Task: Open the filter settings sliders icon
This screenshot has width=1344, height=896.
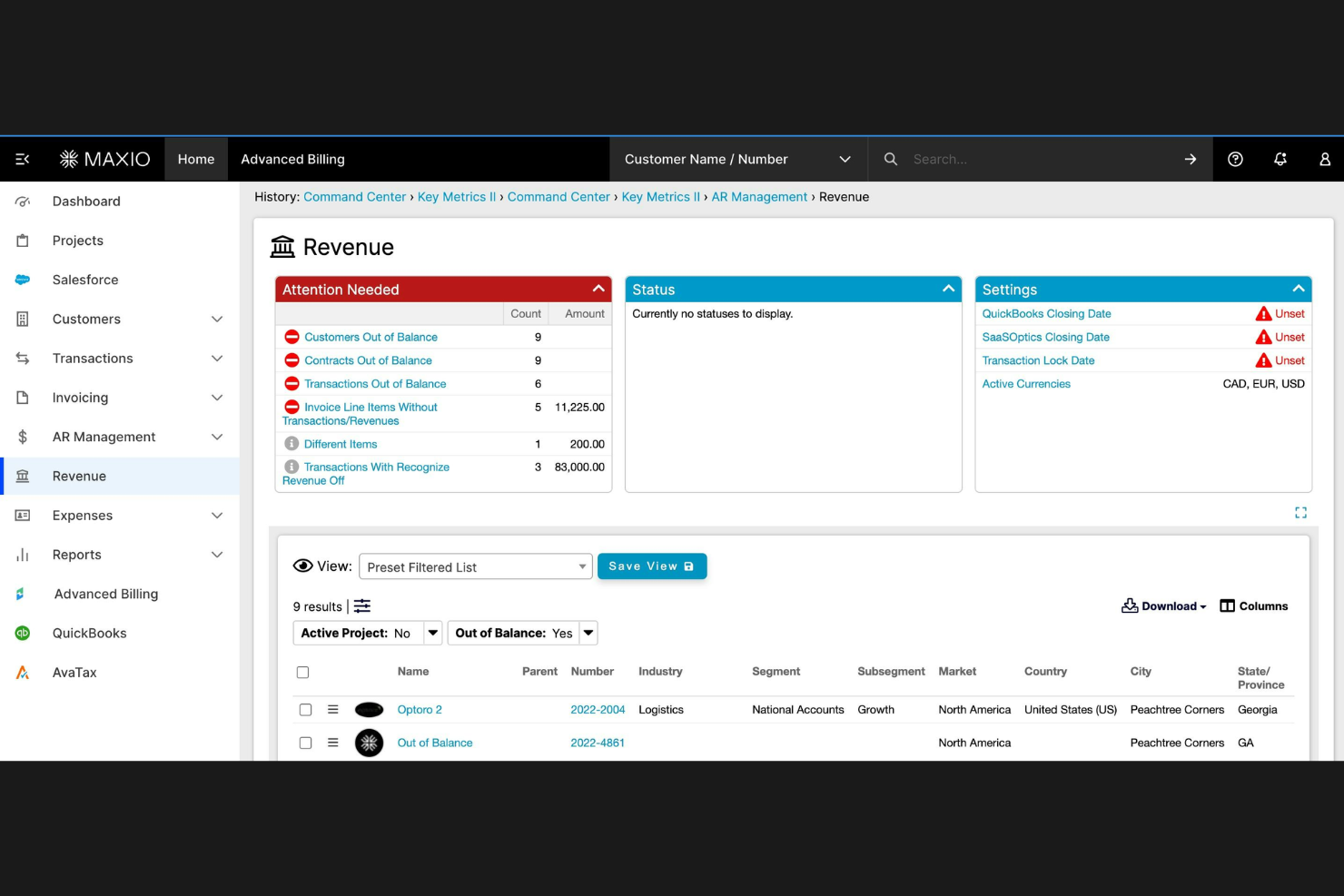Action: click(x=362, y=606)
